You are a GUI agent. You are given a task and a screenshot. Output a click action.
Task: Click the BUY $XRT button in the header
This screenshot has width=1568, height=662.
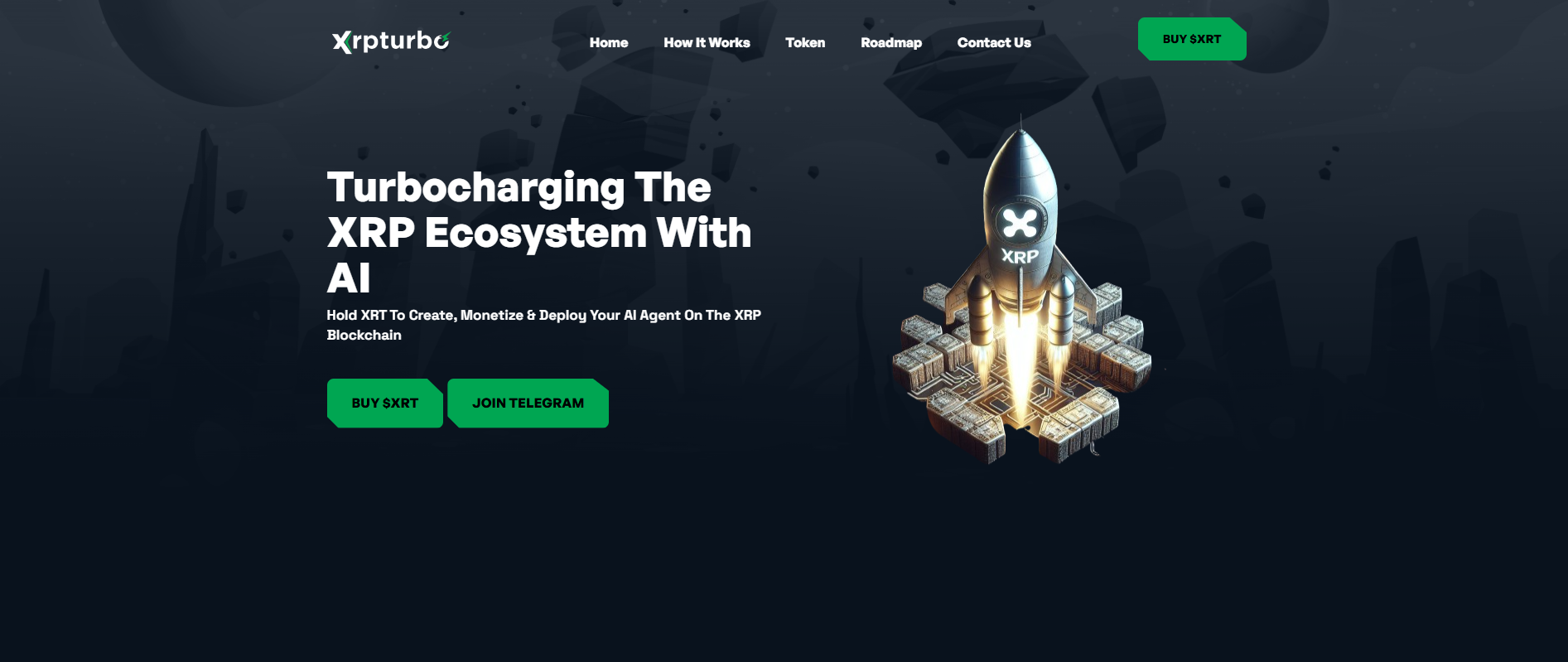pyautogui.click(x=1192, y=39)
